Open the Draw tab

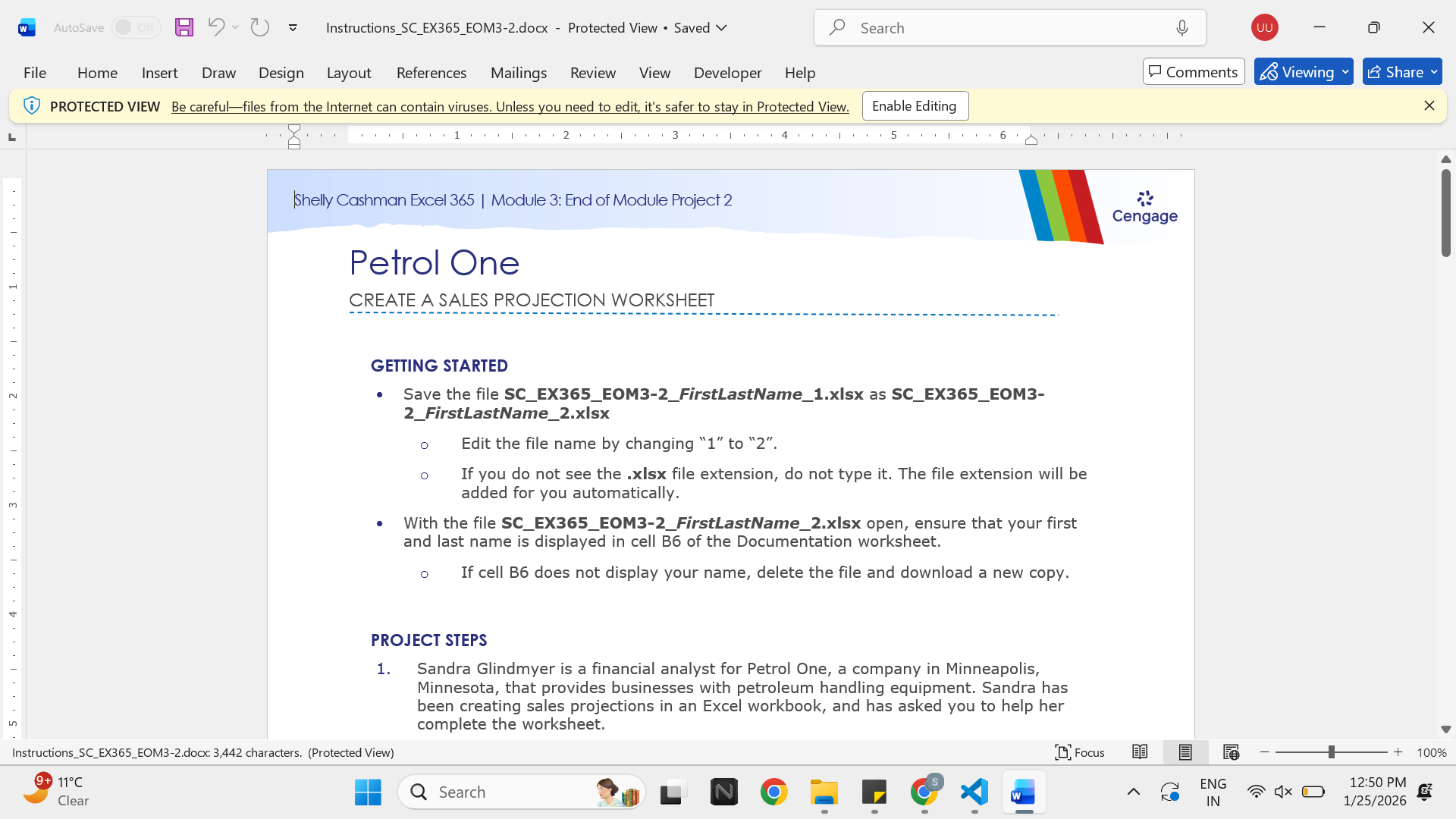click(218, 73)
